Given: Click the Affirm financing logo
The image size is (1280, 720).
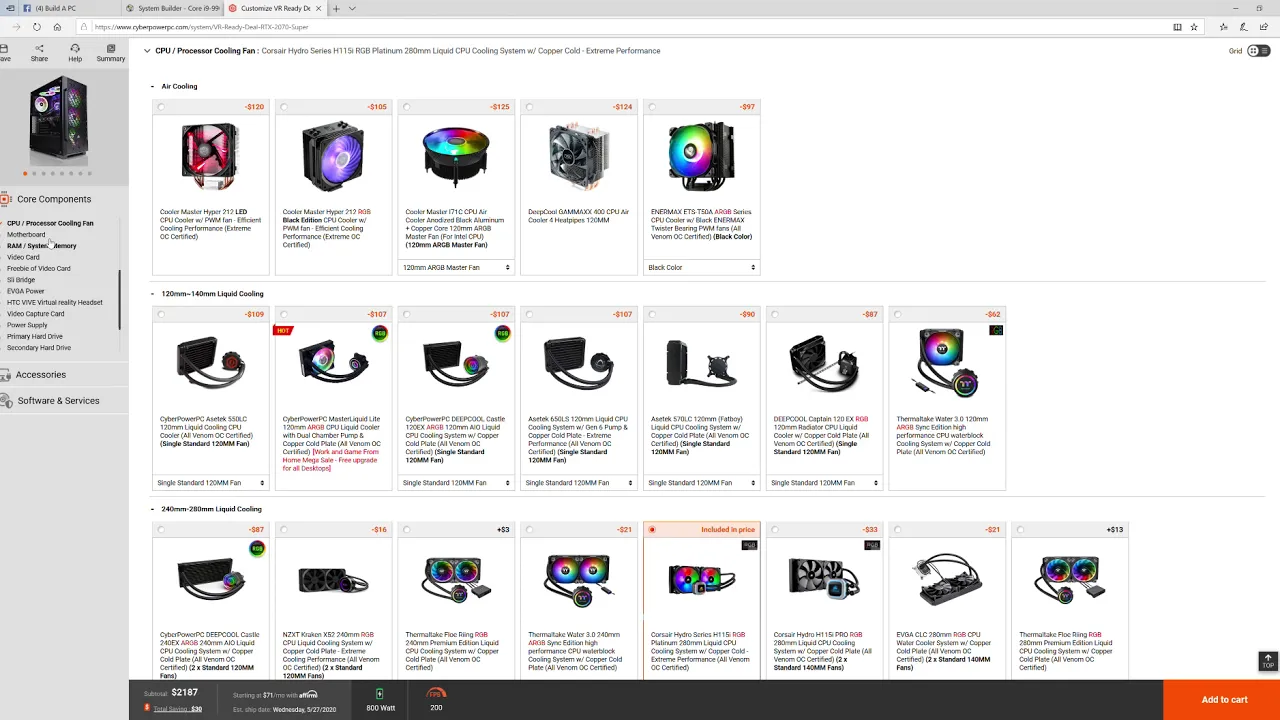Looking at the screenshot, I should (x=308, y=694).
